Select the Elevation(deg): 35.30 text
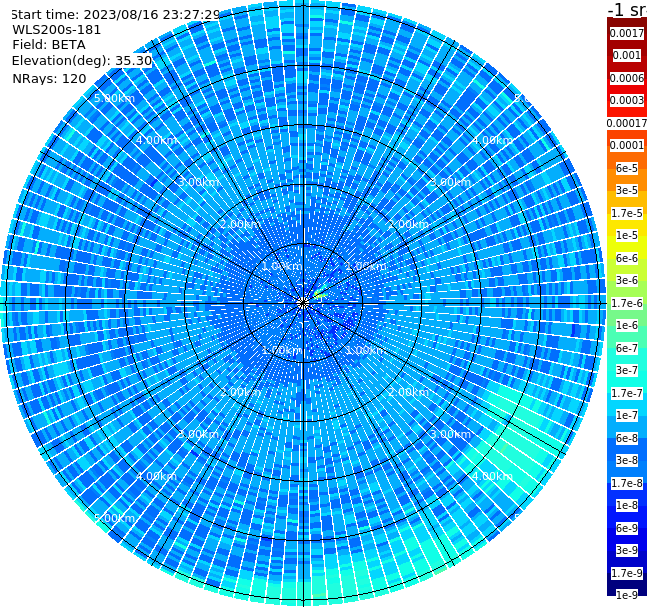Screen dimensions: 647x607 tap(82, 61)
